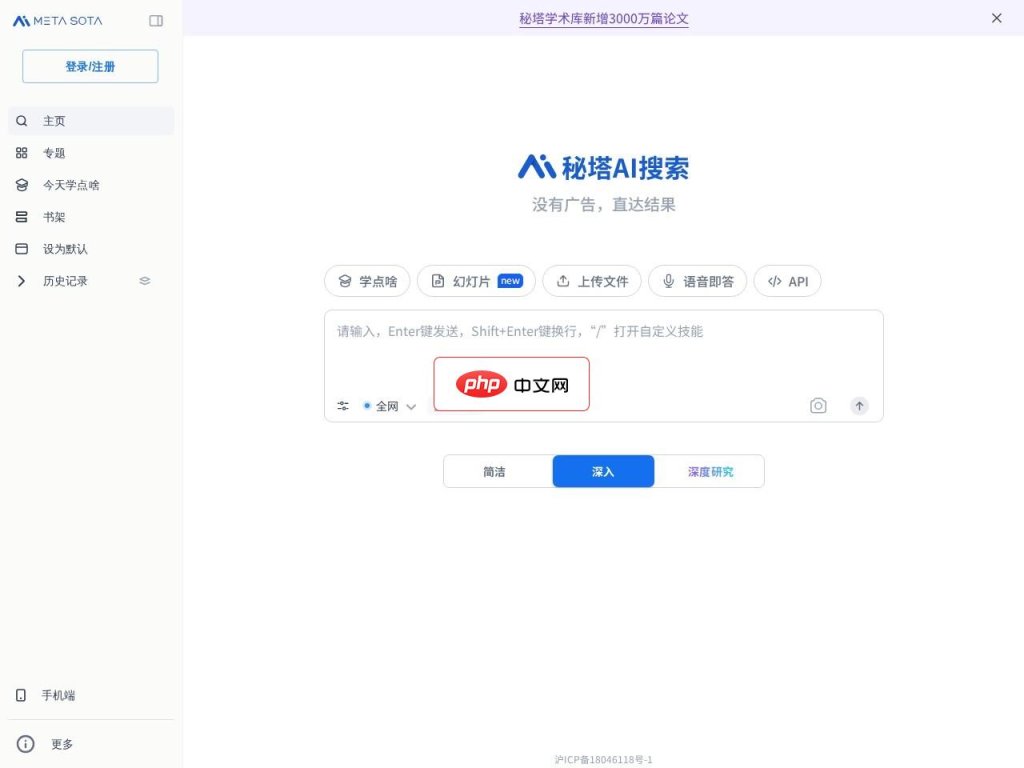Click the 幻灯片 new button
Screen dimensions: 1024x768
[x=476, y=281]
